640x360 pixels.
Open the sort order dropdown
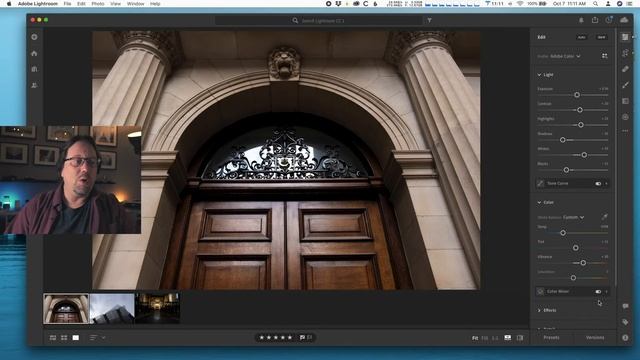[x=97, y=338]
